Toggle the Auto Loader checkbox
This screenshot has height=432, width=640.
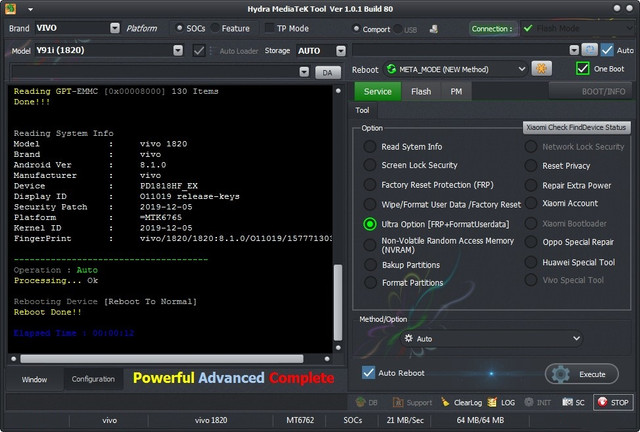point(199,51)
